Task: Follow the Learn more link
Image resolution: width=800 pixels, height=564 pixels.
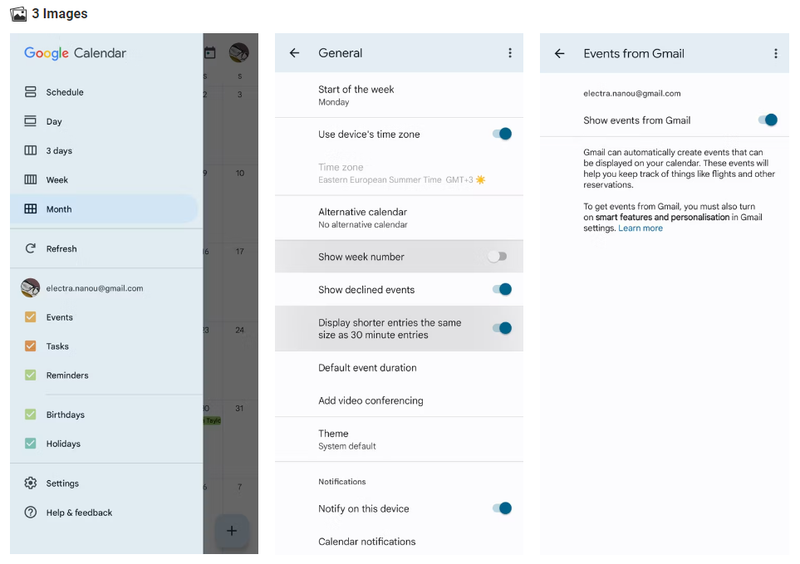Action: 640,228
